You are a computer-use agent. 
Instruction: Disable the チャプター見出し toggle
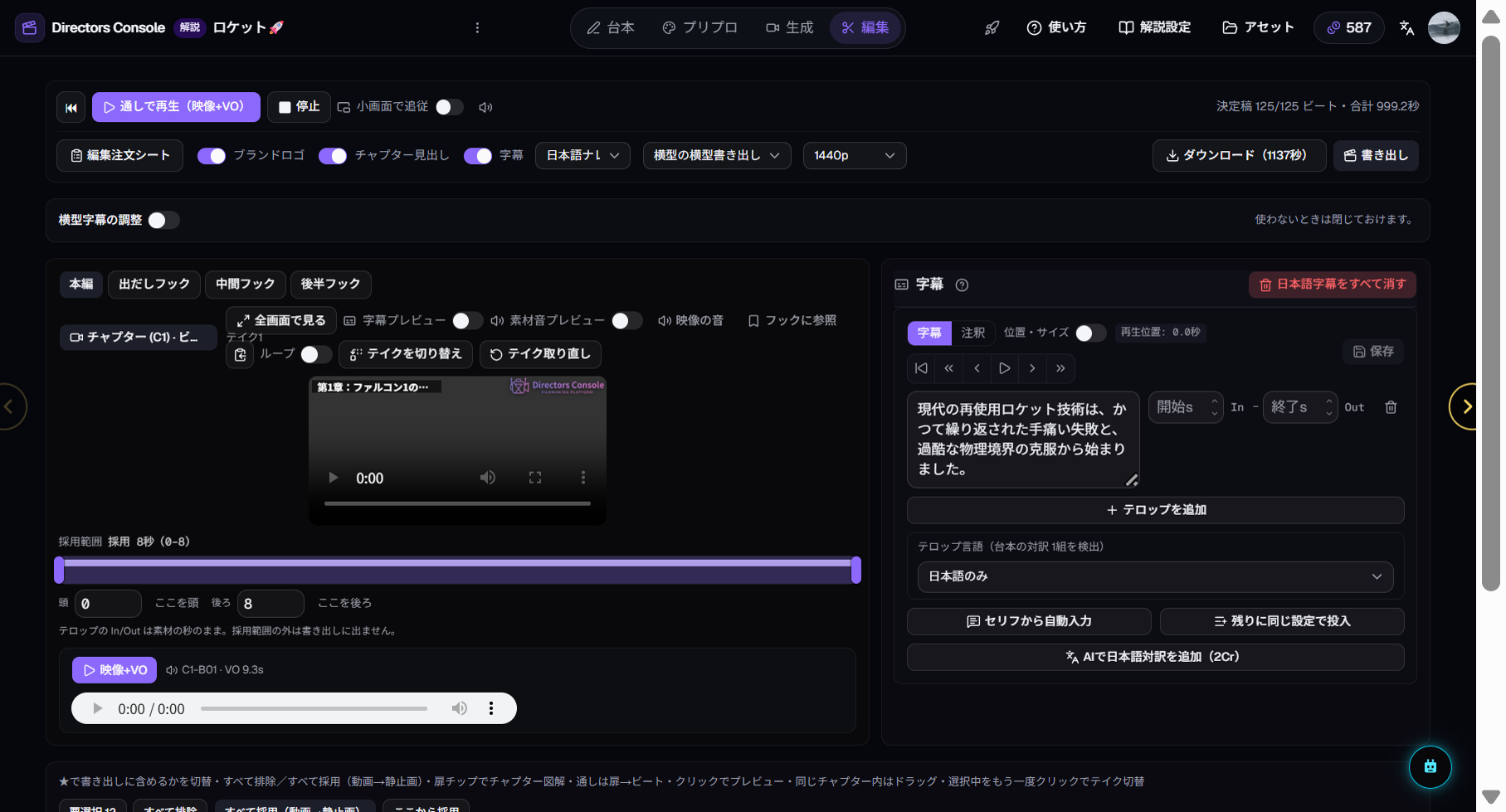333,156
